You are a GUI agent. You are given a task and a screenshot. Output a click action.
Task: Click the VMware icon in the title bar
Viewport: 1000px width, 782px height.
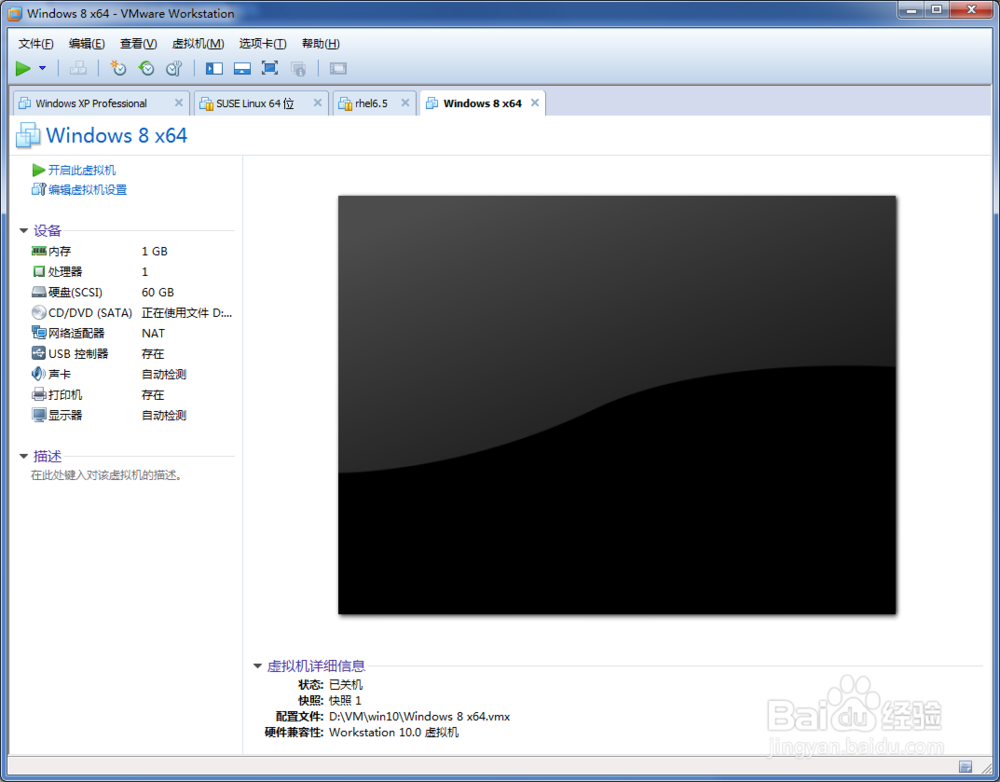pos(15,13)
